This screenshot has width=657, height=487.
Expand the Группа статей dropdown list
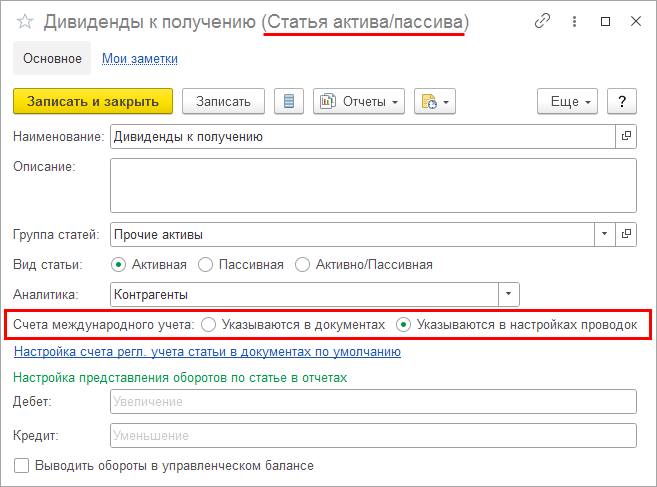point(604,235)
